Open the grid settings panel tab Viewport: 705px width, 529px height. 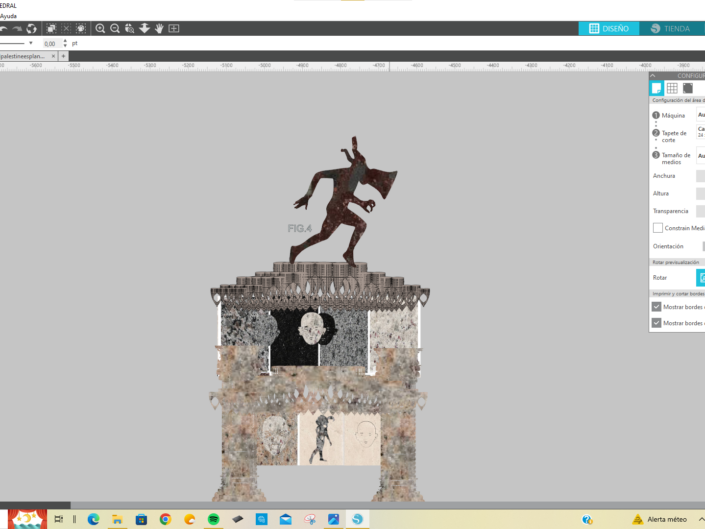[x=672, y=88]
